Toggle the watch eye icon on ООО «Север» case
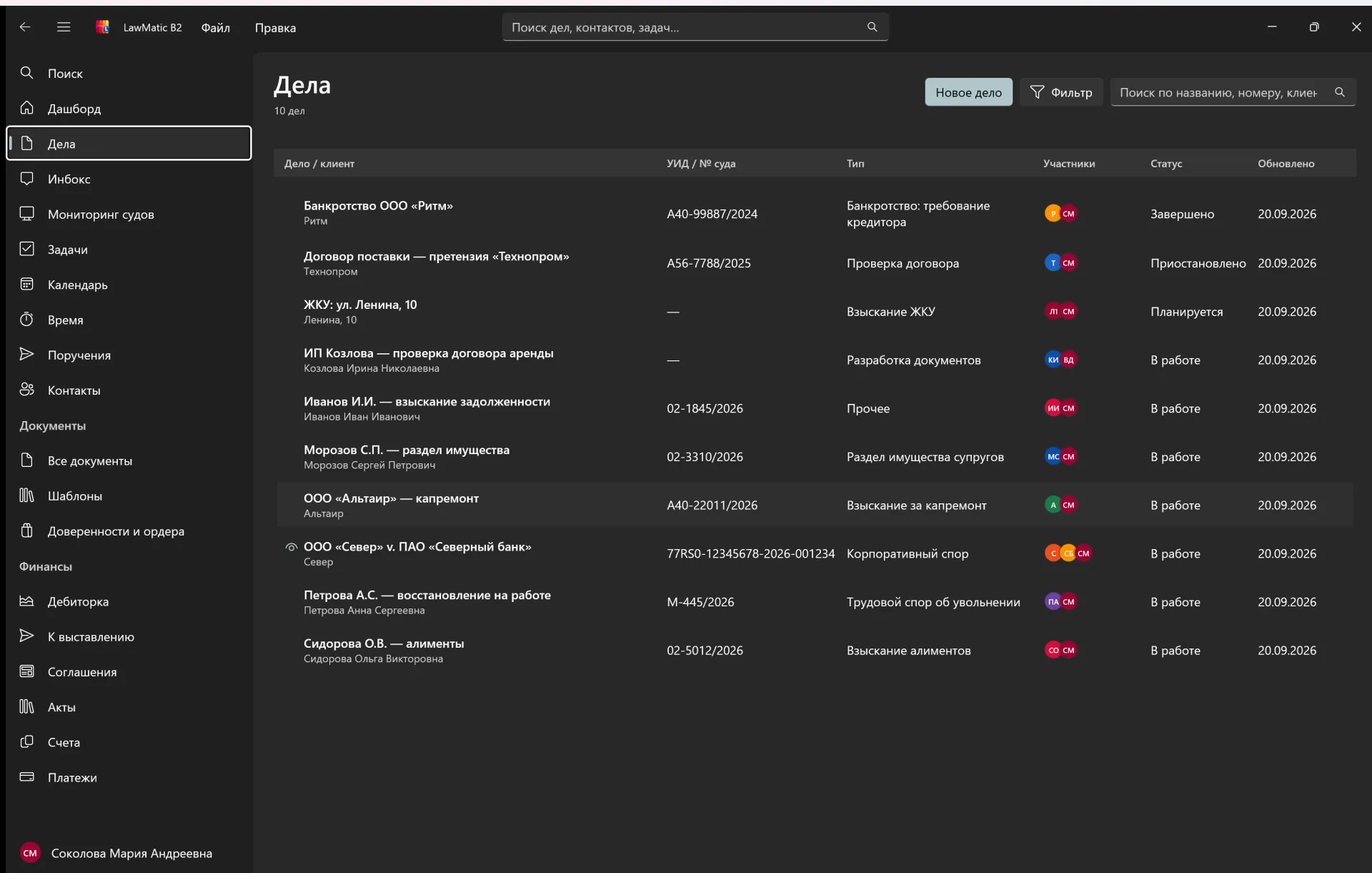The width and height of the screenshot is (1372, 873). click(291, 547)
